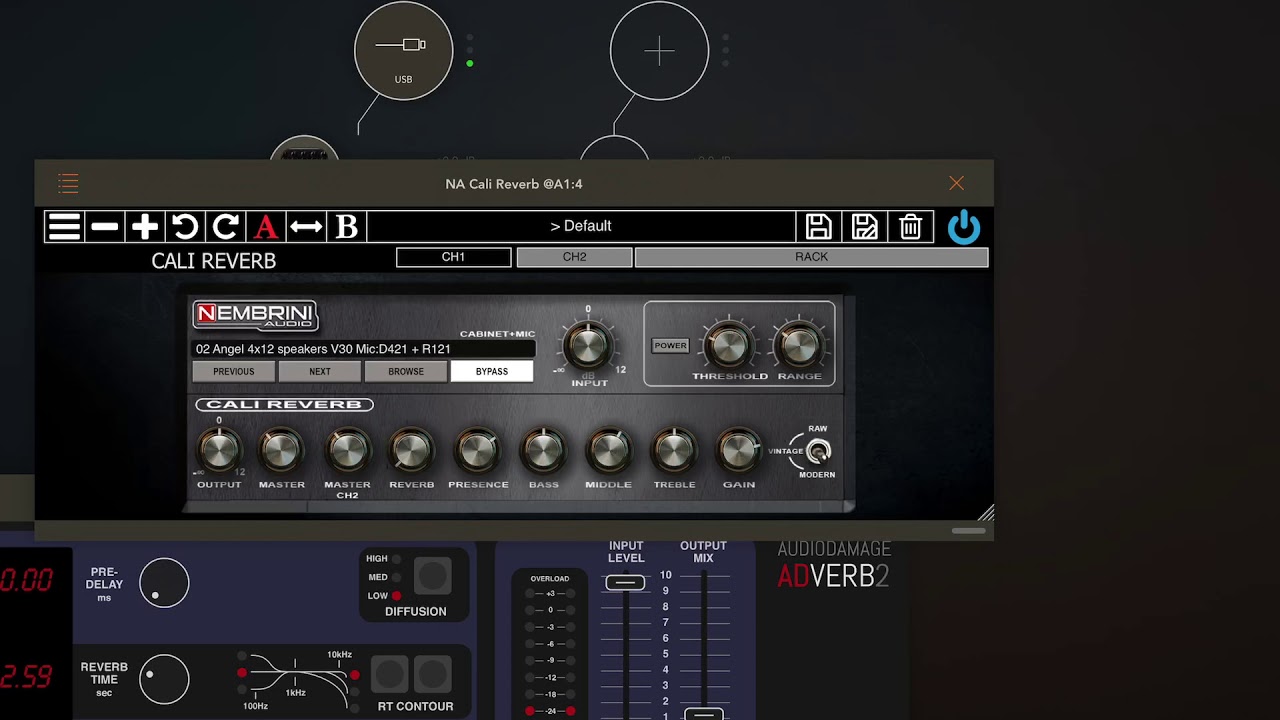Image resolution: width=1280 pixels, height=720 pixels.
Task: Toggle the cabinet BYPASS button
Action: click(492, 371)
